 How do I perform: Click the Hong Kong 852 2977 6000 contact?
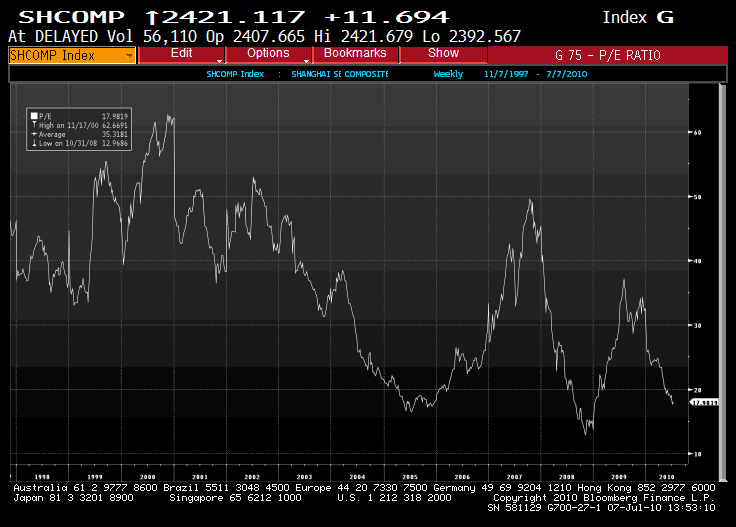(646, 488)
